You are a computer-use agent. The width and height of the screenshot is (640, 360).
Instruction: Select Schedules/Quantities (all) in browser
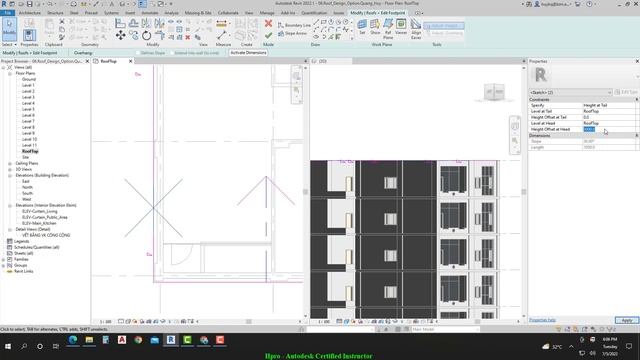tap(37, 247)
